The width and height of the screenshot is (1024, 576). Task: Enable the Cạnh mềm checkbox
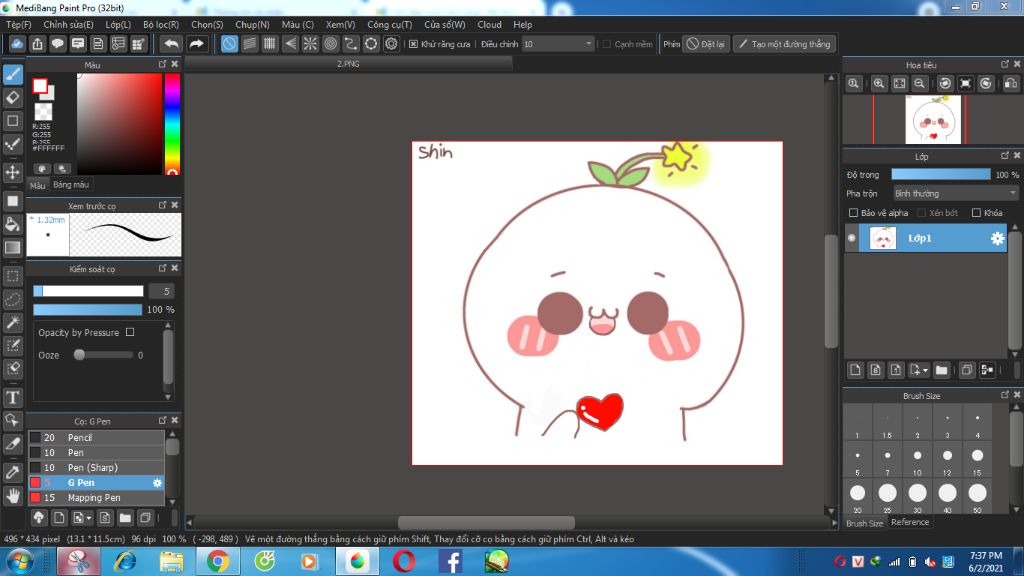tap(607, 44)
